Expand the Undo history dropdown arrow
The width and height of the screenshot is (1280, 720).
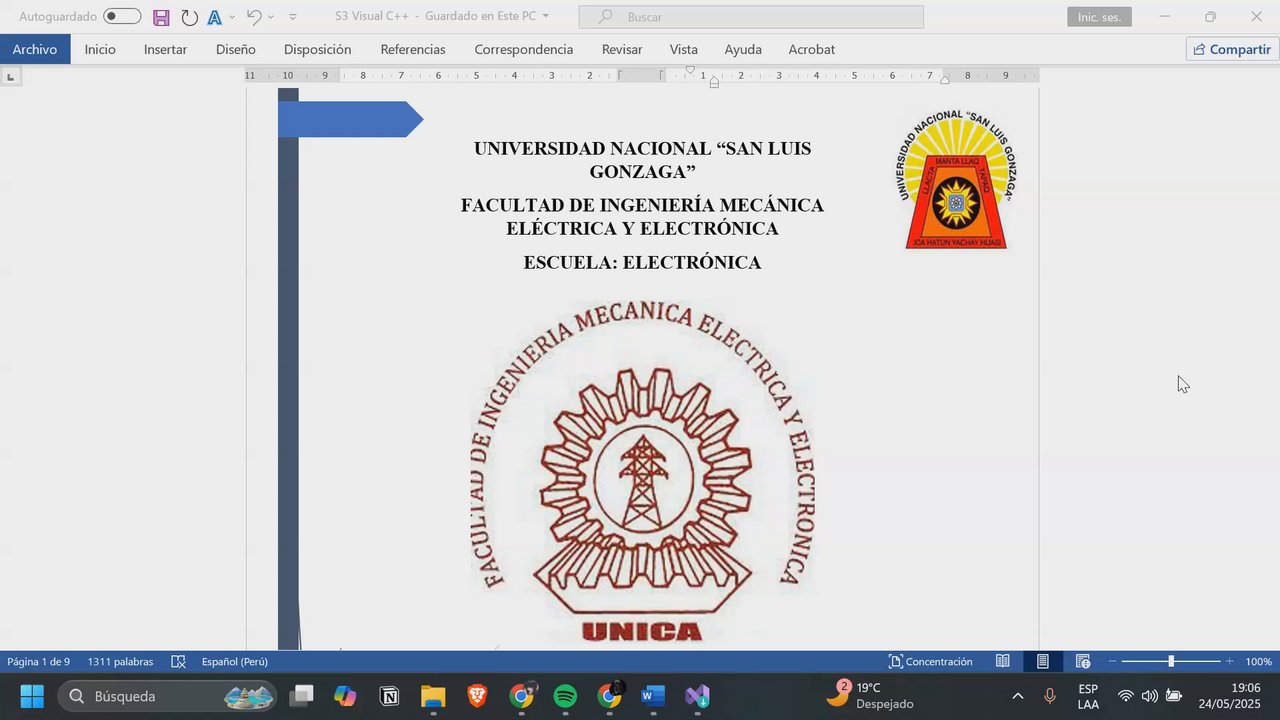[270, 17]
